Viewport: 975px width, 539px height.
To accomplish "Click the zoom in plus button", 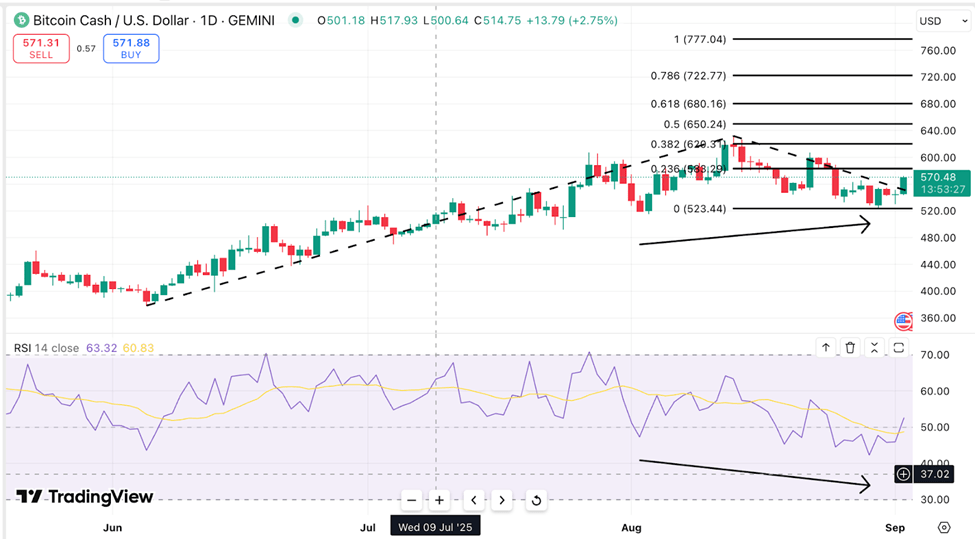I will pos(439,500).
